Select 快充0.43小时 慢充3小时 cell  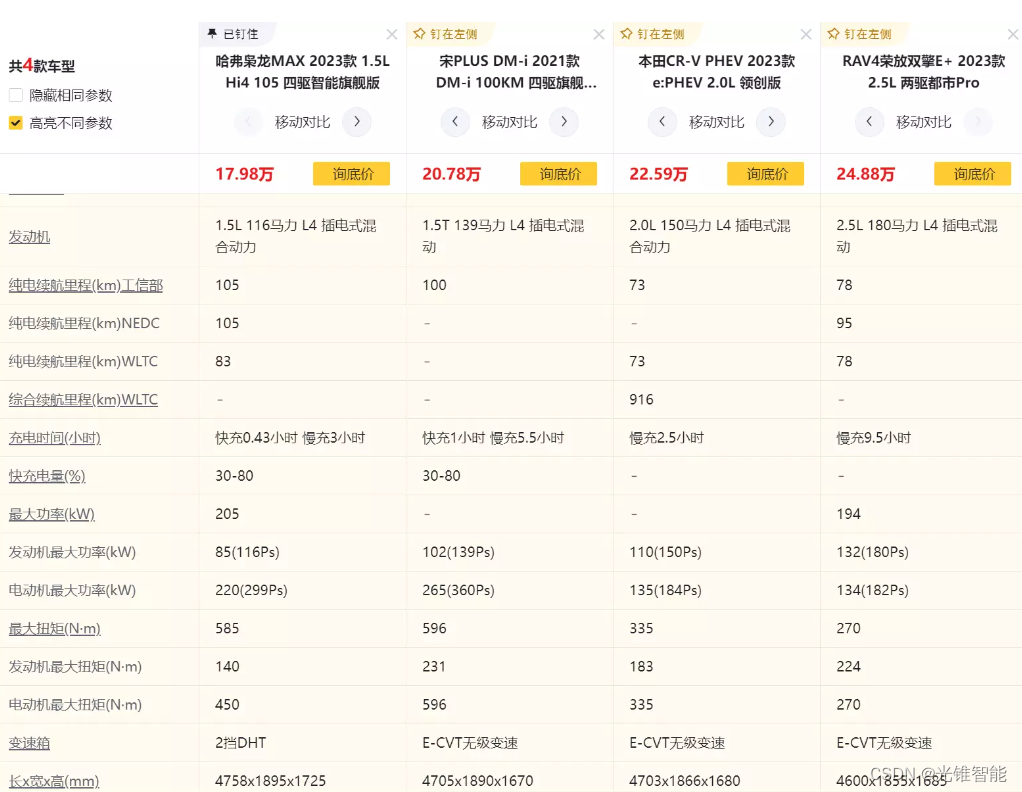[x=290, y=438]
